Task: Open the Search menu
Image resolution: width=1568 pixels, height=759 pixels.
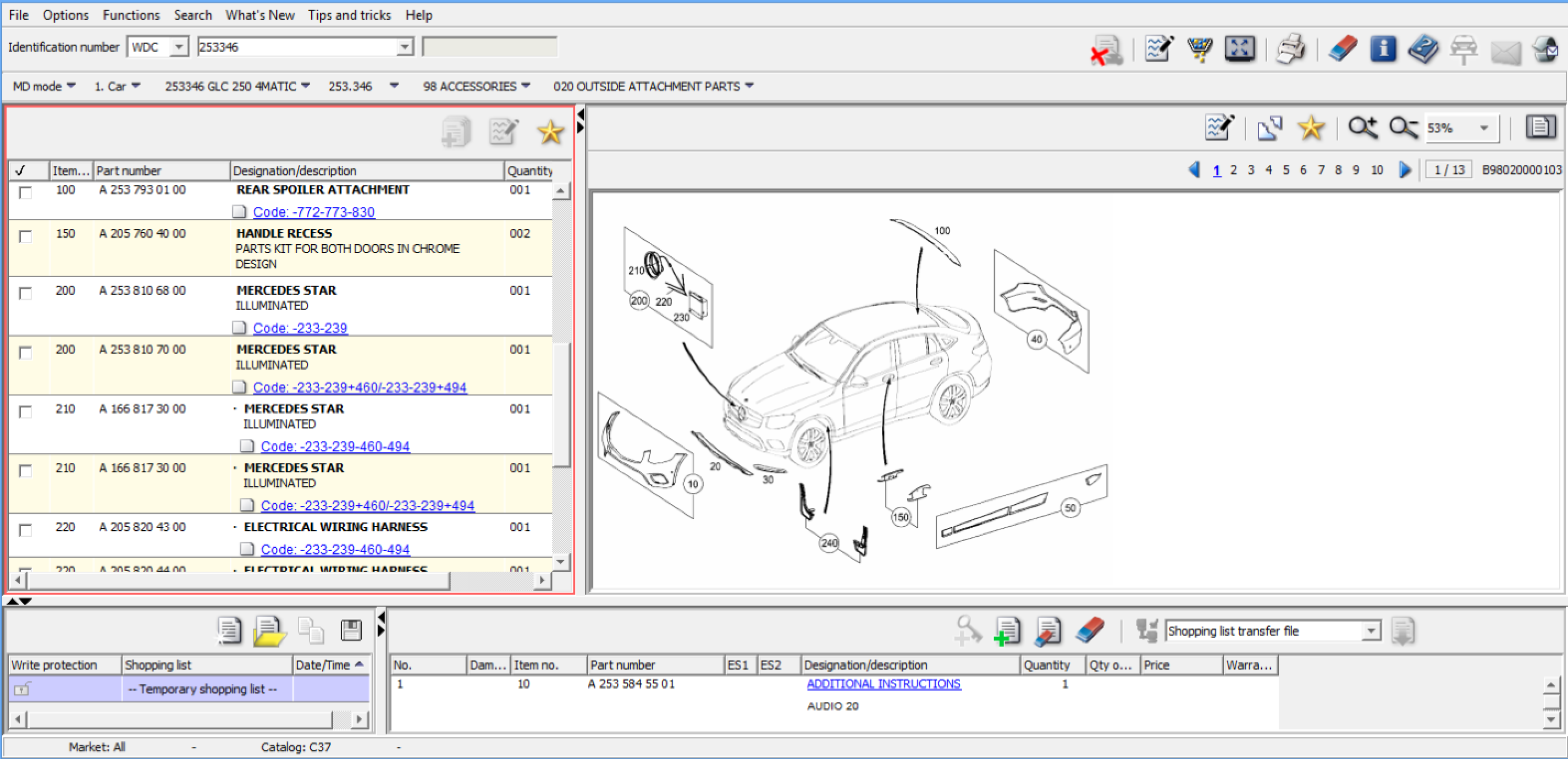Action: 192,15
